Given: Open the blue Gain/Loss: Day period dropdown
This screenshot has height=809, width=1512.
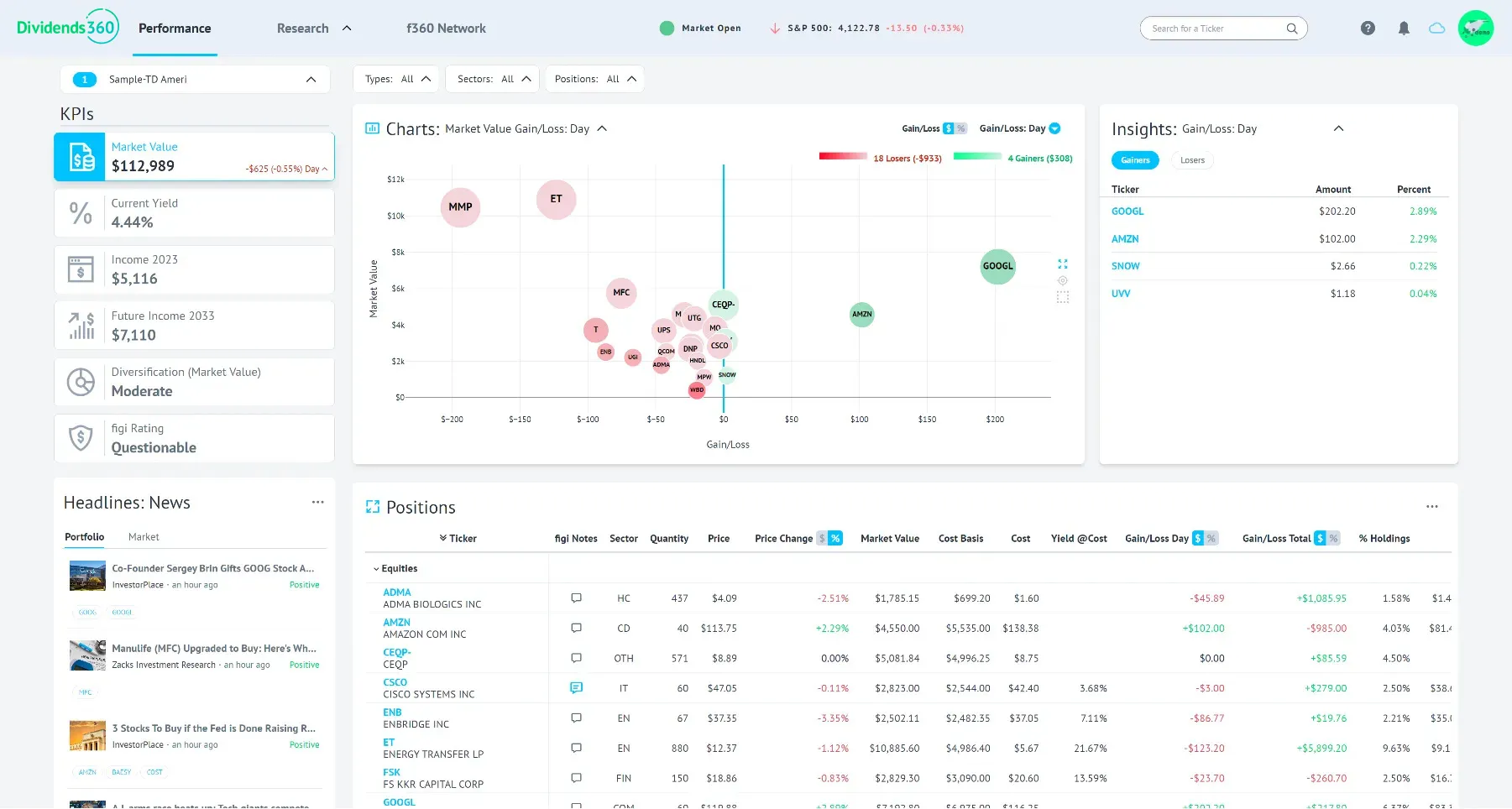Looking at the screenshot, I should (x=1054, y=128).
